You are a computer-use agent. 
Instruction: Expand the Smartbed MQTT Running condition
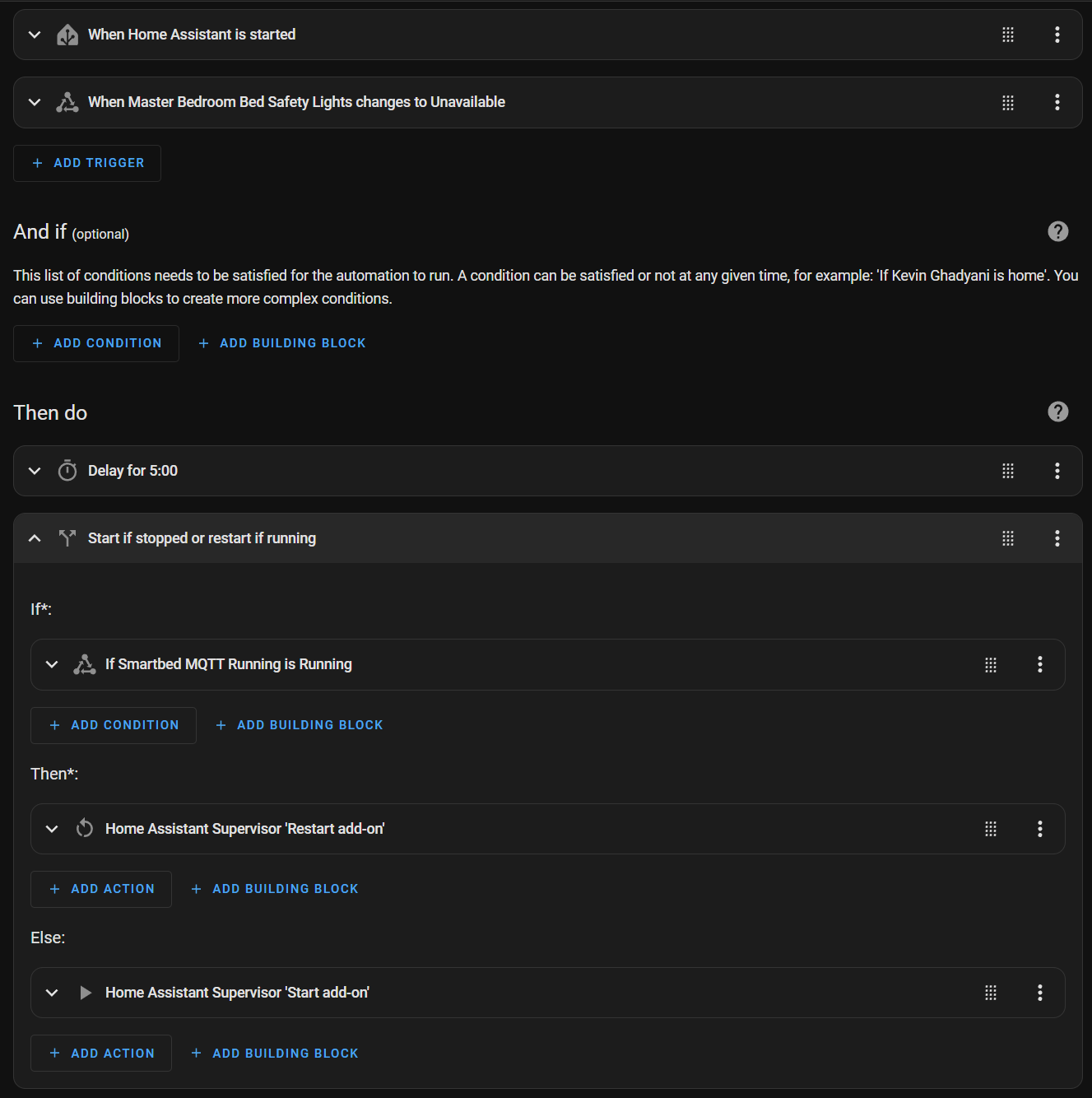[x=52, y=664]
